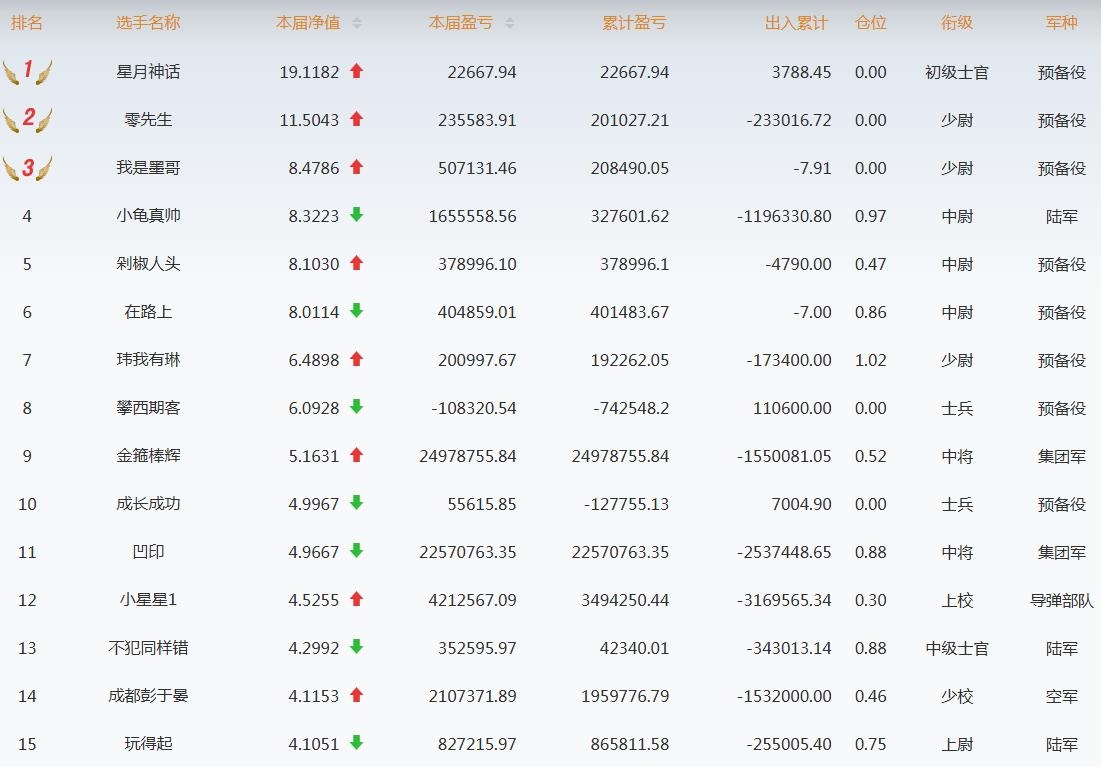Click the 军种 column header
This screenshot has width=1101, height=767.
(1062, 23)
